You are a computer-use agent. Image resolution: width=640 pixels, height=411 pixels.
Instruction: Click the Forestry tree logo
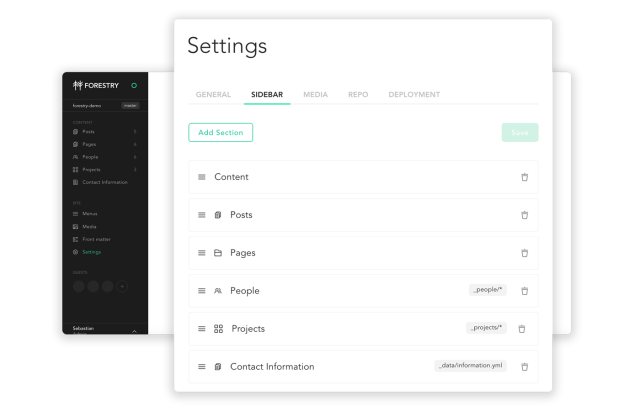point(78,85)
